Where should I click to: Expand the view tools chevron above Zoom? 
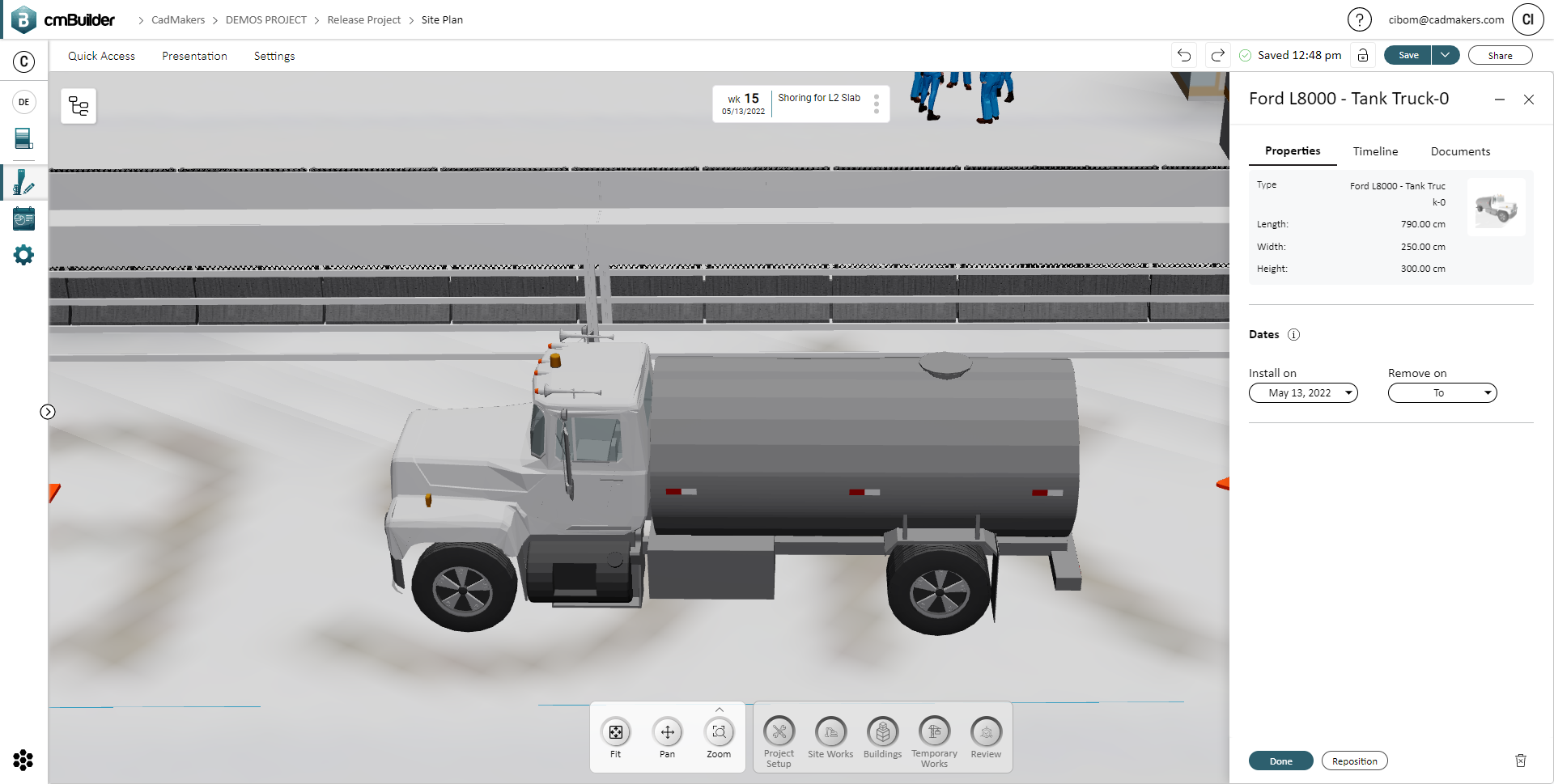tap(720, 710)
